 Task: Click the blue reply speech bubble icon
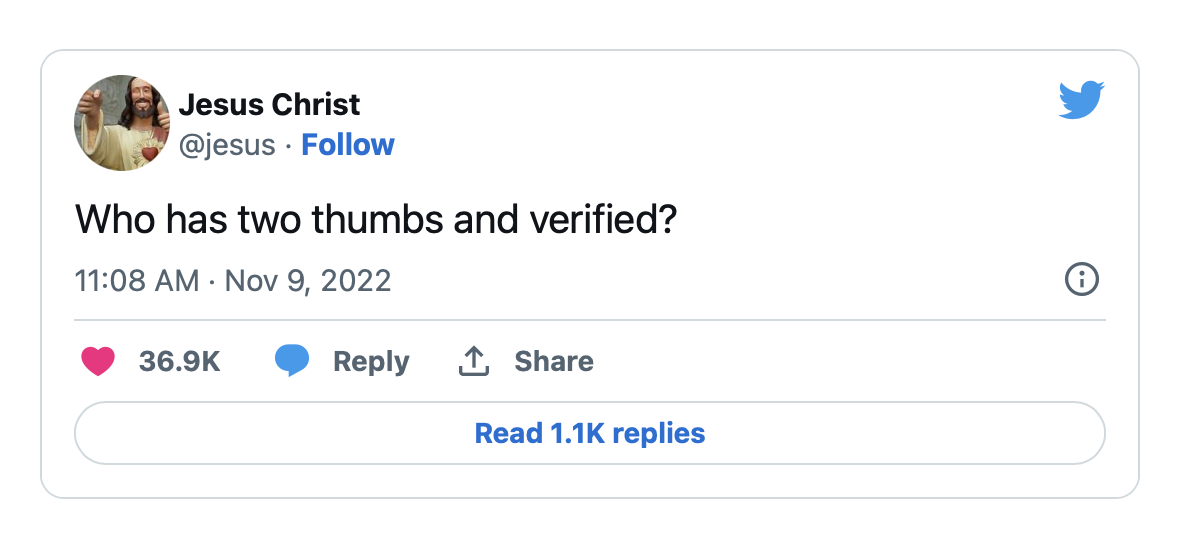point(292,361)
